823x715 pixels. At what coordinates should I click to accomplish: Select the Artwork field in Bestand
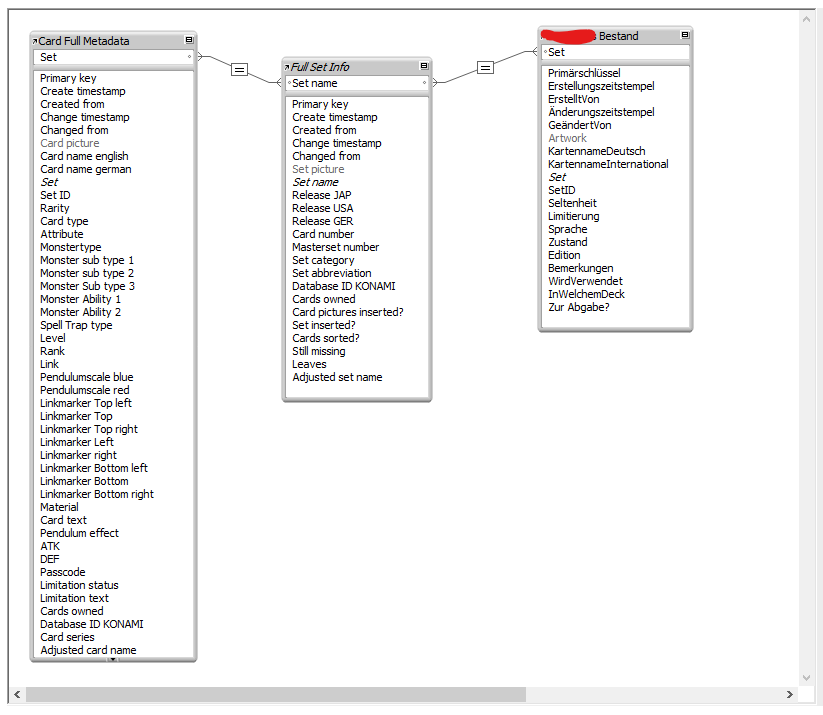567,138
